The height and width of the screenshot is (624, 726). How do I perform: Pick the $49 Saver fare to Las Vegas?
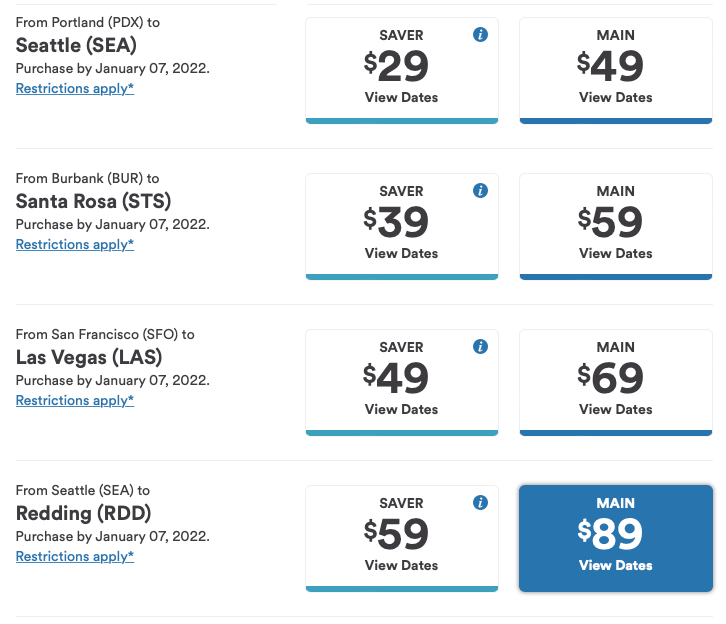[401, 380]
